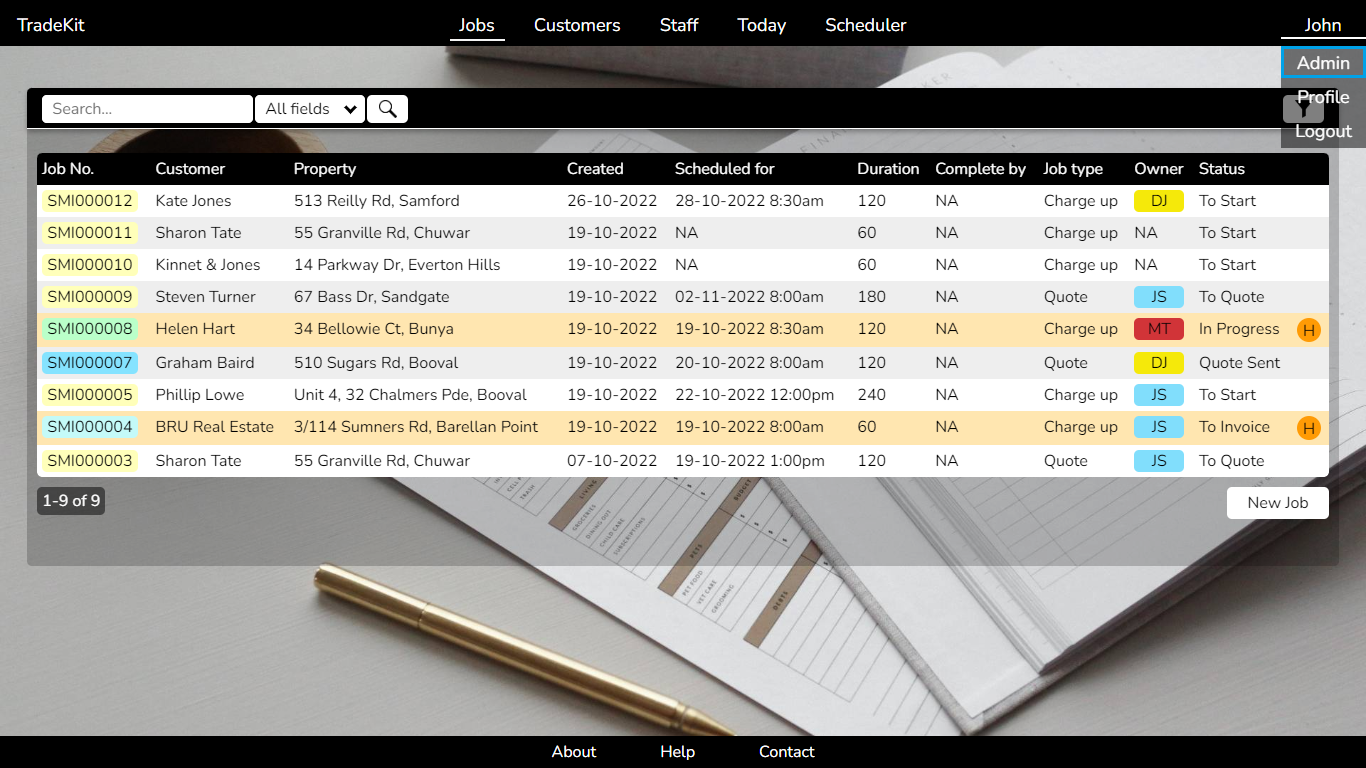Click the JS owner badge for Phillip Lowe
Image resolution: width=1366 pixels, height=768 pixels.
[1158, 395]
